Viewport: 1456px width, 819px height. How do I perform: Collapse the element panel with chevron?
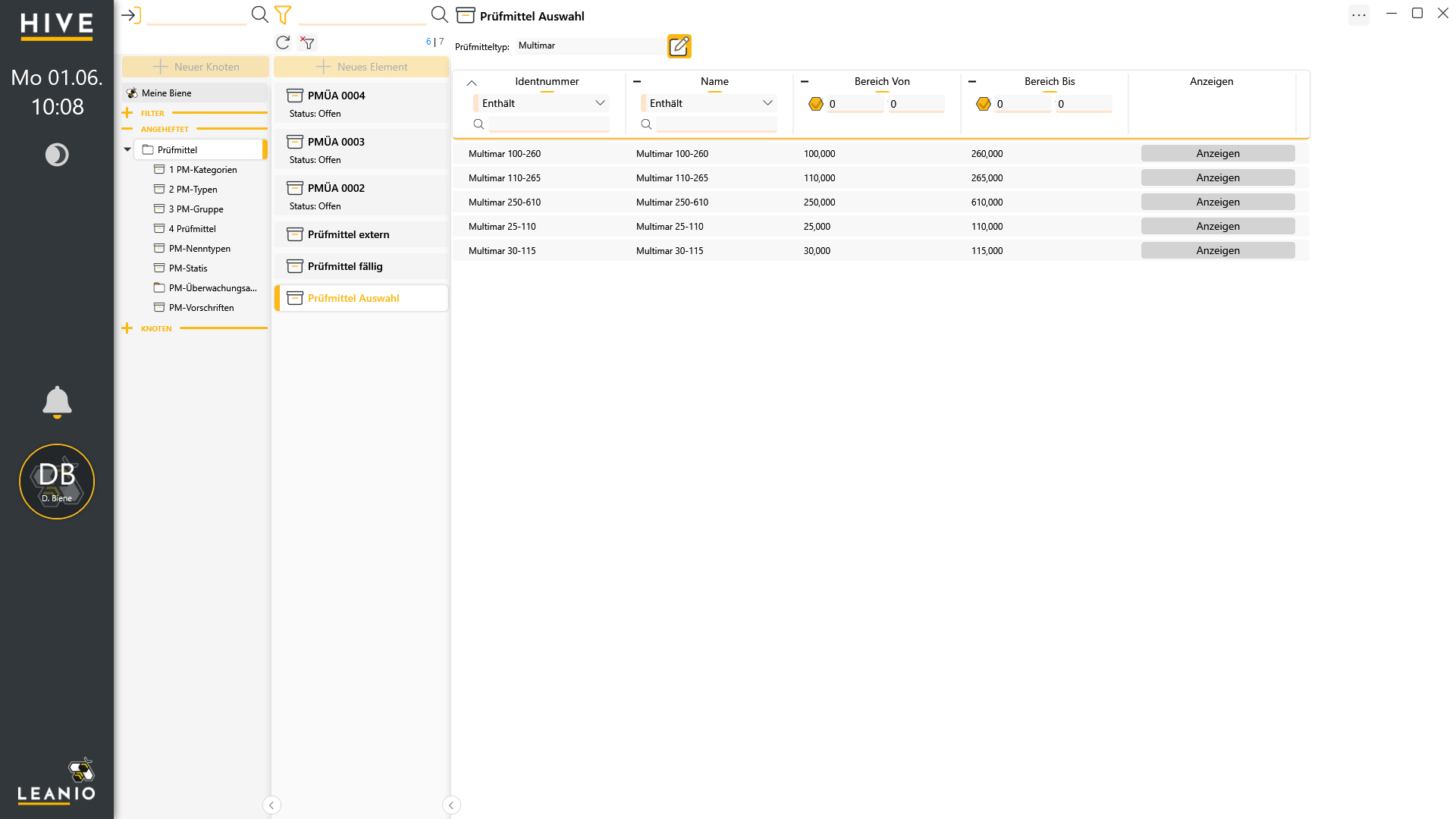(451, 805)
